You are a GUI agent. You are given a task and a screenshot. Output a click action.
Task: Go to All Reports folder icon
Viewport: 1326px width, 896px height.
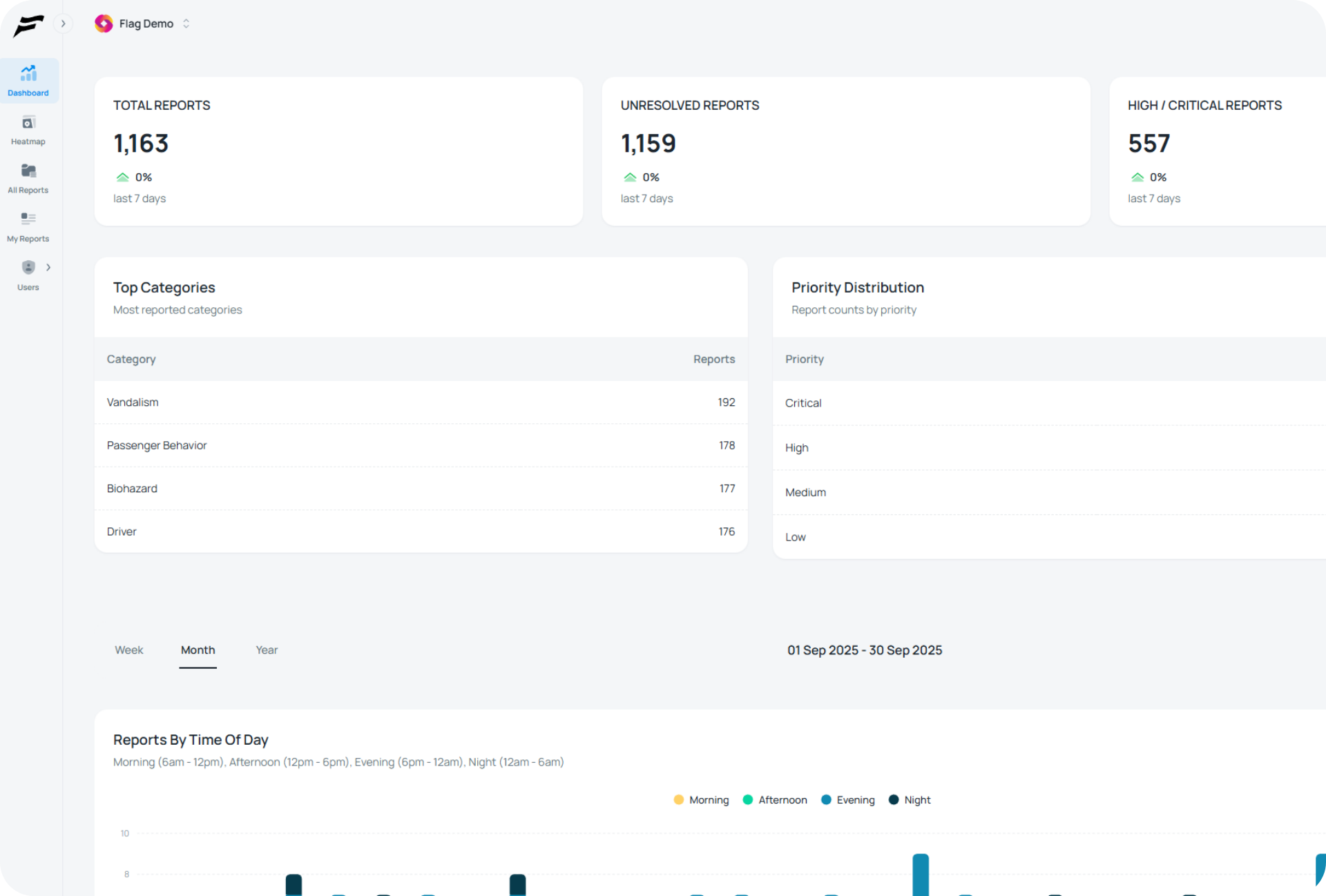[28, 171]
